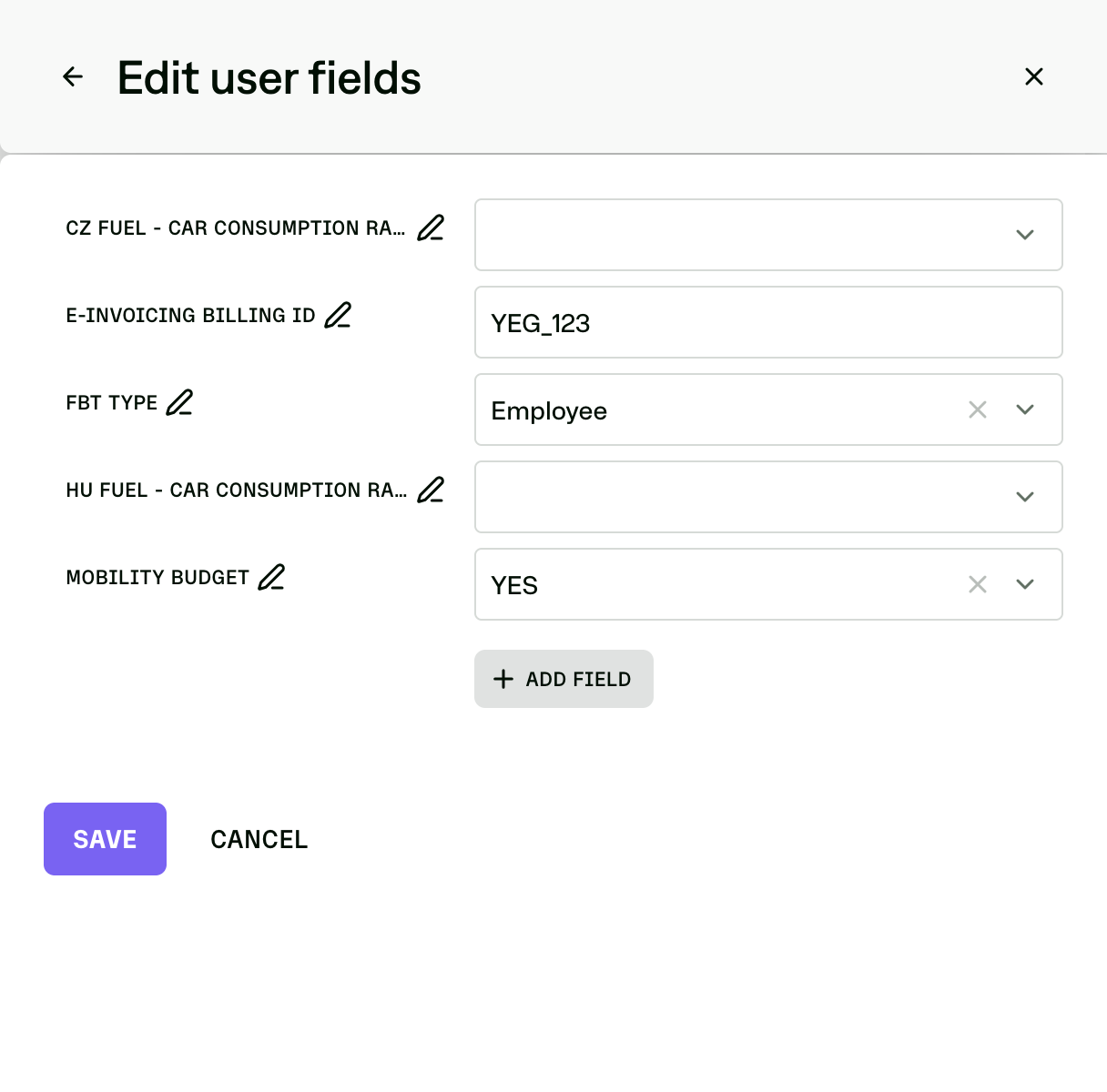Expand the Mobility Budget dropdown chevron

1025,584
